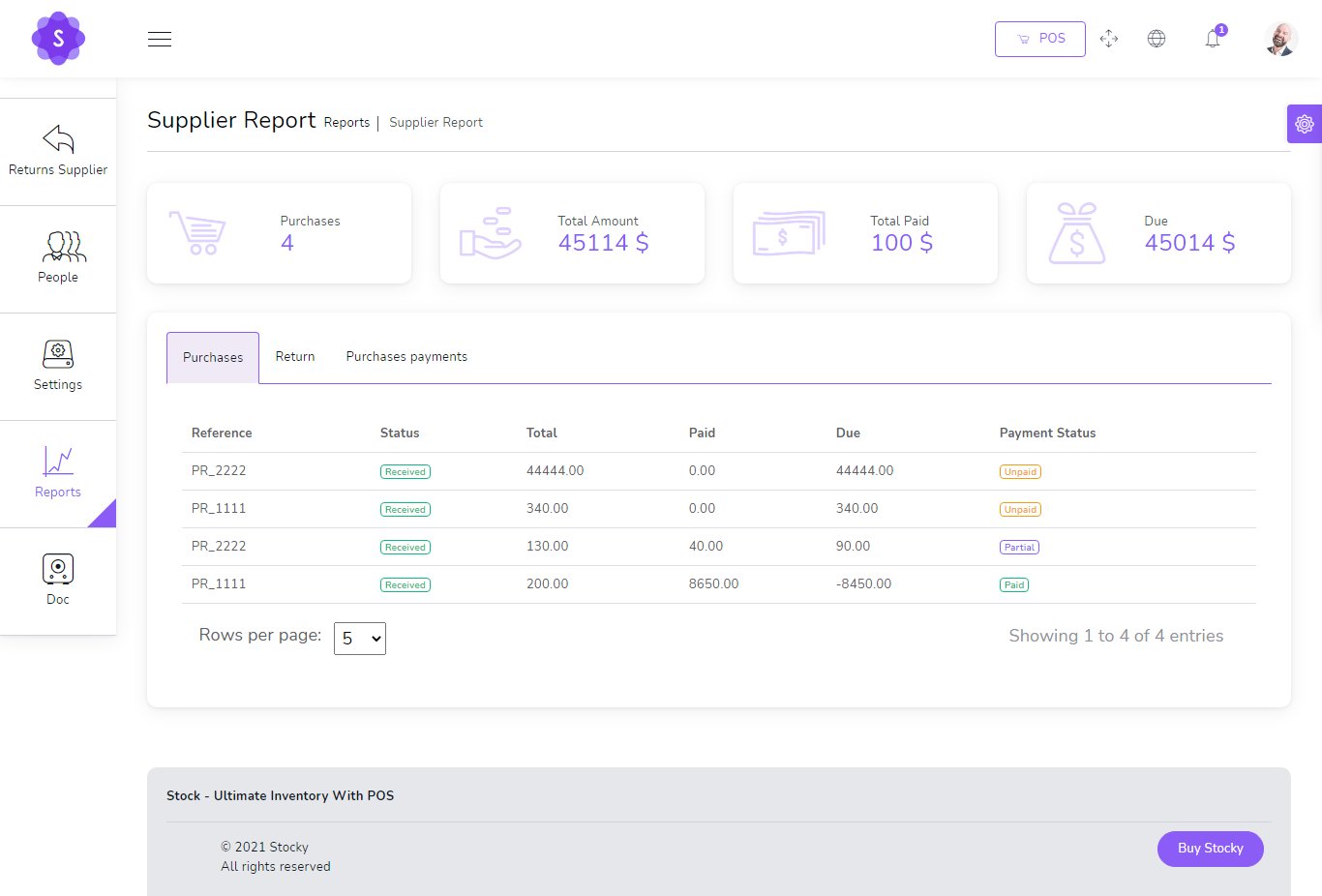Screen dimensions: 1322x896
Task: Open the Reports sidebar menu
Action: coord(58,473)
